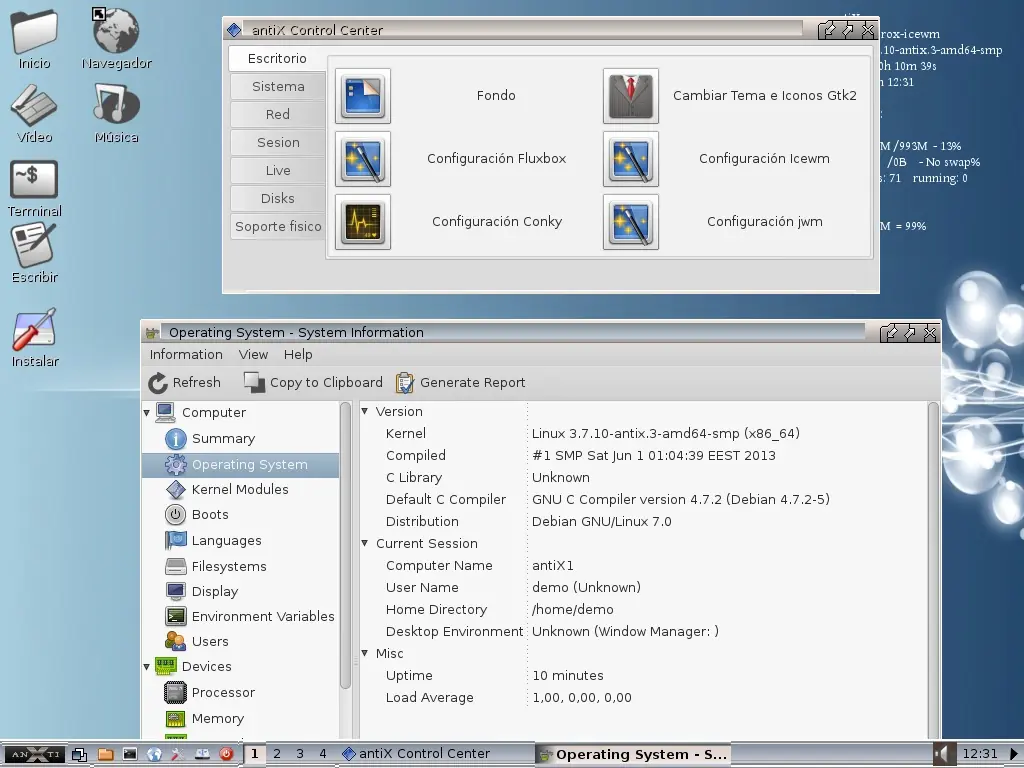
Task: Select Memory under Devices
Action: click(217, 719)
